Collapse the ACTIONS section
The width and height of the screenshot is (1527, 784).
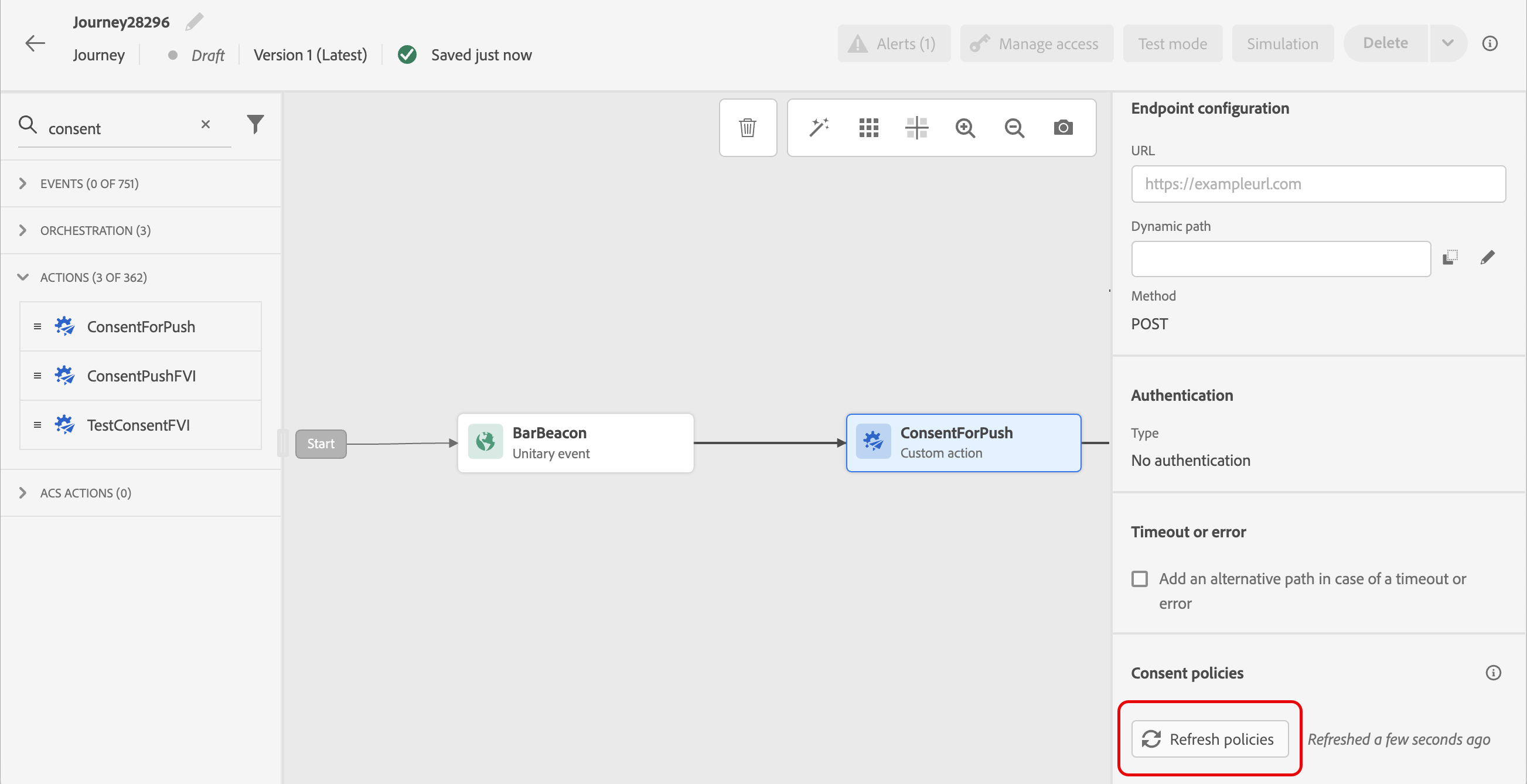(x=23, y=277)
